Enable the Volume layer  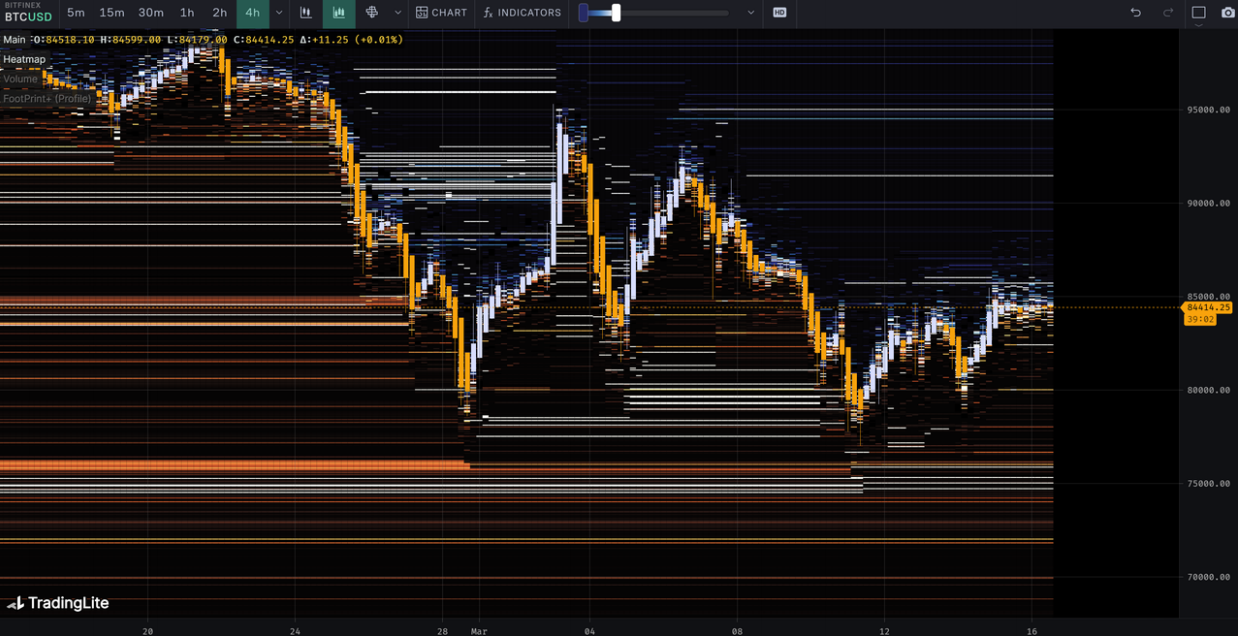[x=20, y=79]
